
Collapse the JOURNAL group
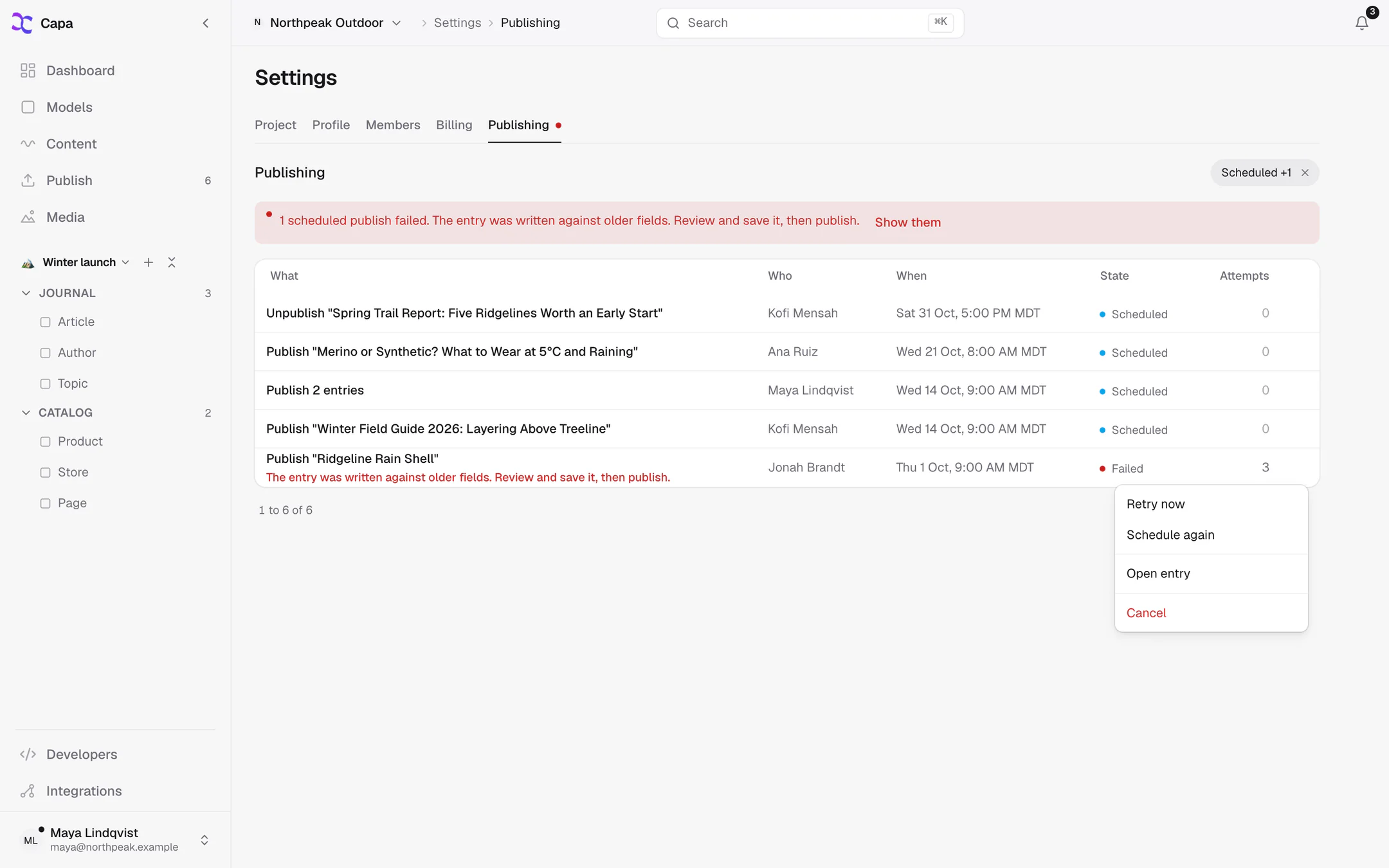point(26,293)
